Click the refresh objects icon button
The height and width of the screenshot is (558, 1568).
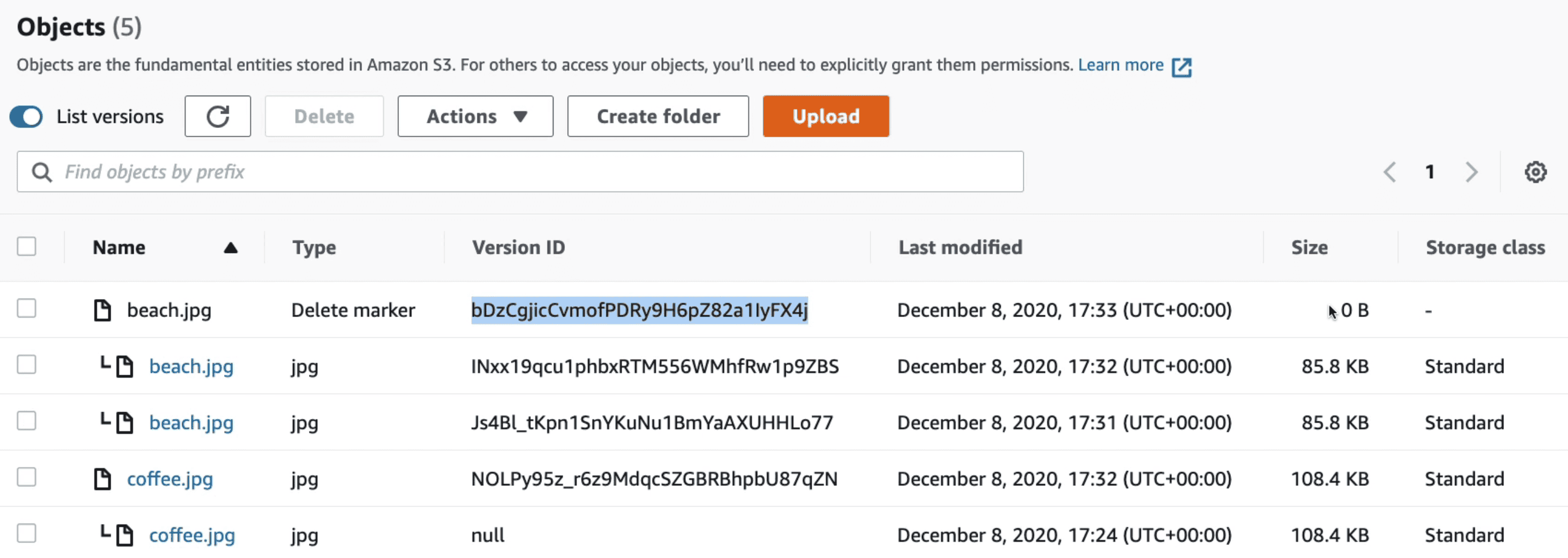[x=217, y=116]
